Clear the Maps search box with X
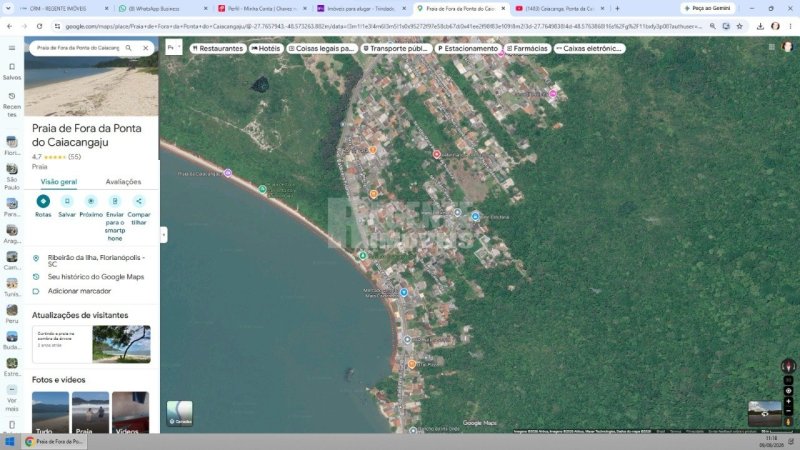800x450 pixels. pyautogui.click(x=145, y=48)
